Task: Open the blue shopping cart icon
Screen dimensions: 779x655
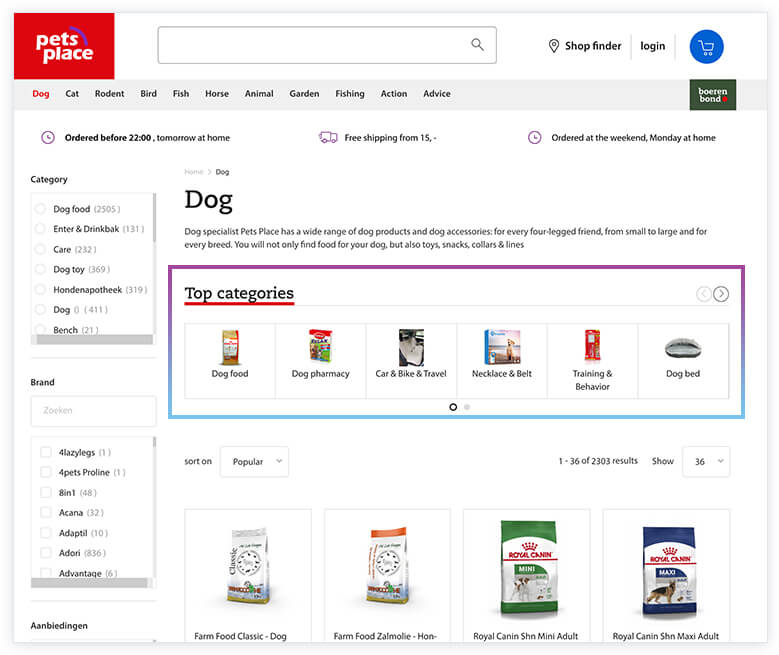Action: click(x=706, y=47)
